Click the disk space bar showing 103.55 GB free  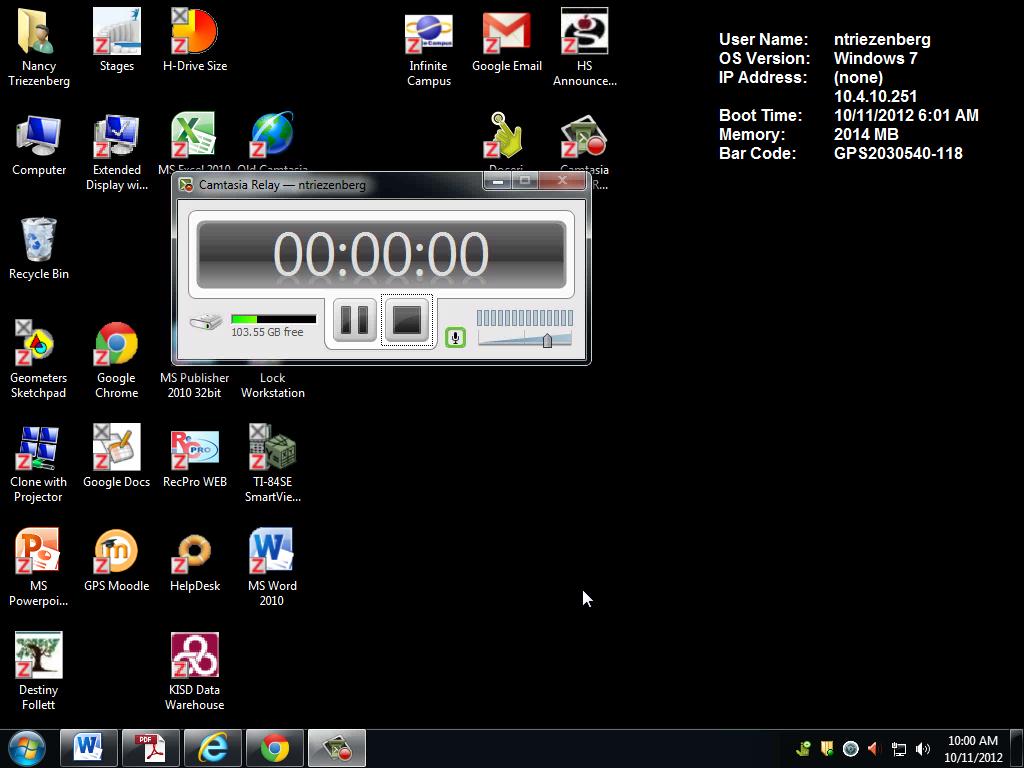pos(274,319)
